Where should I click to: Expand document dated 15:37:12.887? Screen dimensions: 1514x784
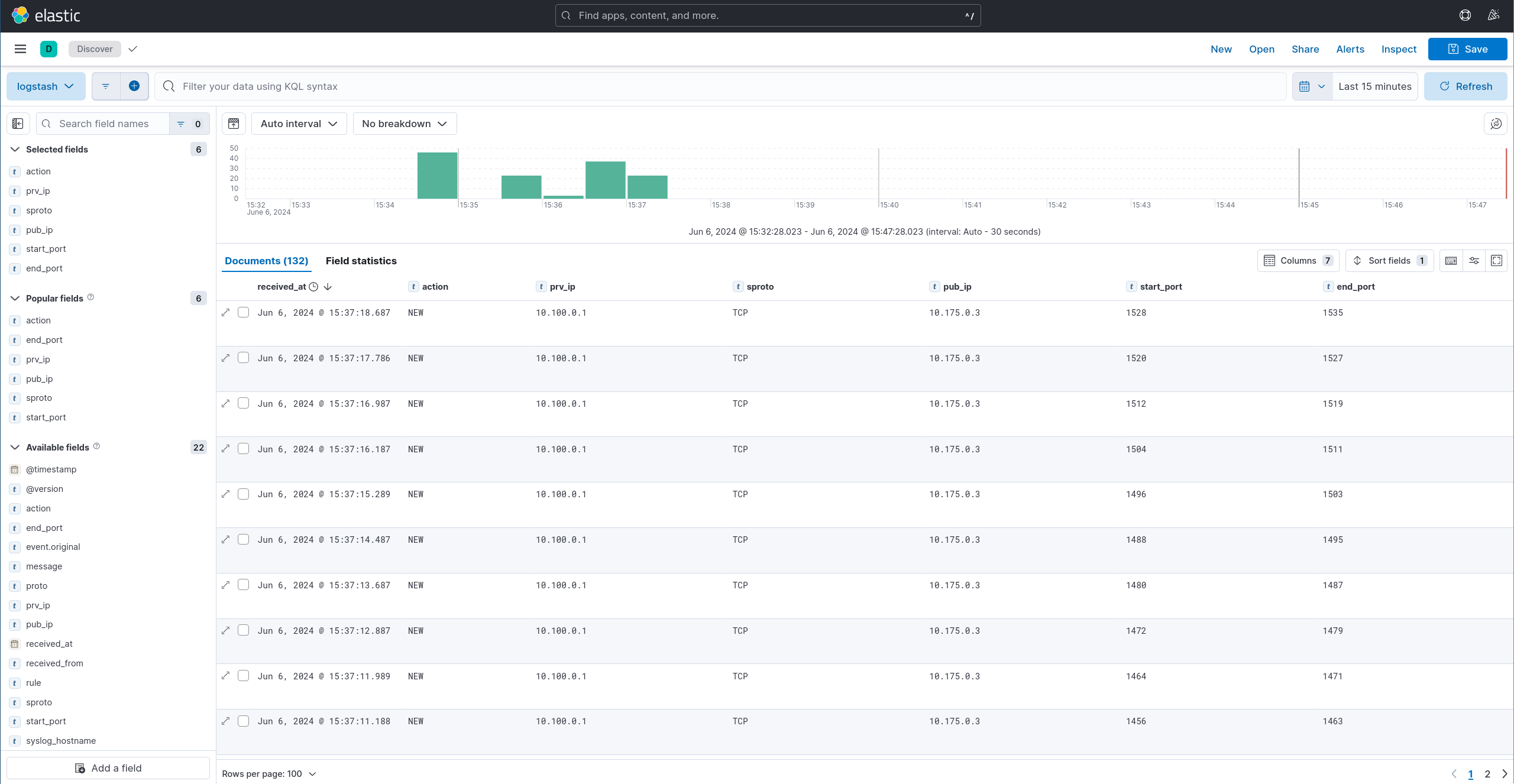(225, 630)
